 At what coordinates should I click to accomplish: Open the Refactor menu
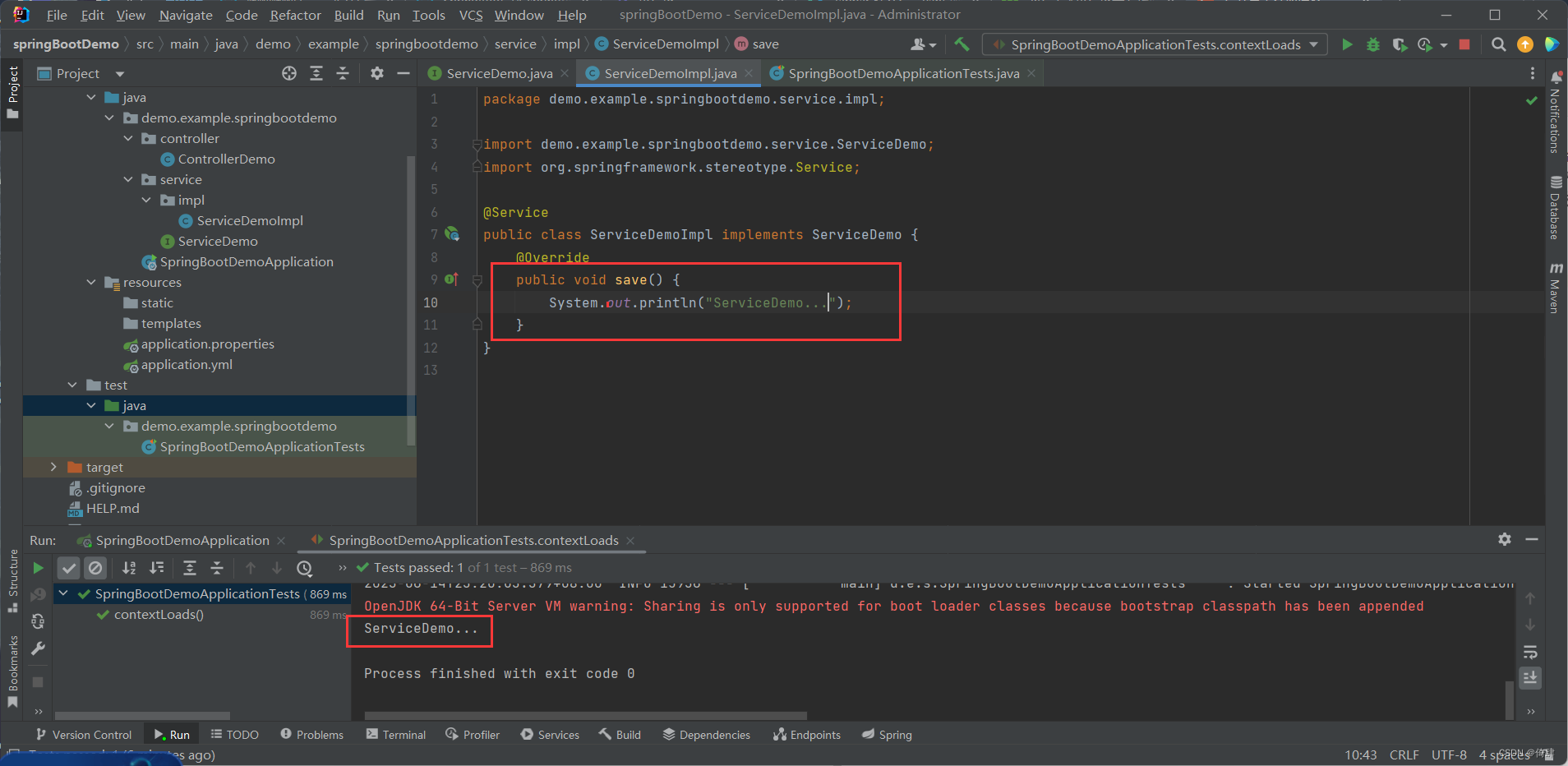coord(295,15)
